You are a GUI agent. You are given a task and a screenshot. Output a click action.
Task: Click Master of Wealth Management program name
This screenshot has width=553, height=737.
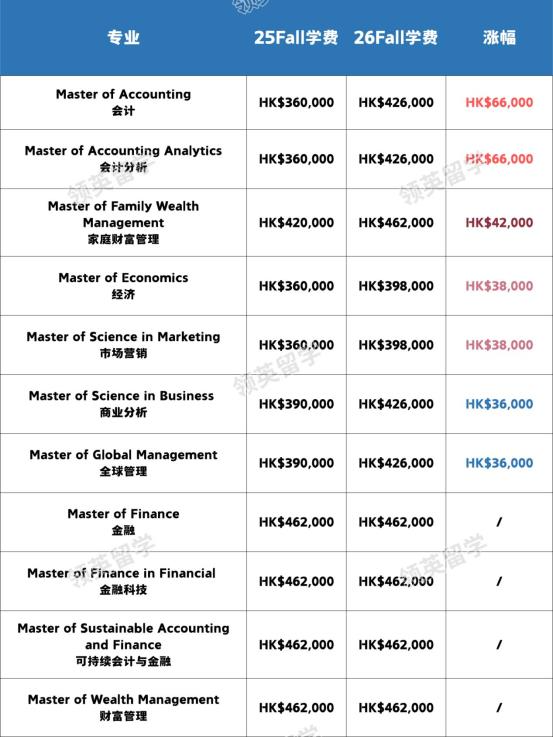coord(123,707)
